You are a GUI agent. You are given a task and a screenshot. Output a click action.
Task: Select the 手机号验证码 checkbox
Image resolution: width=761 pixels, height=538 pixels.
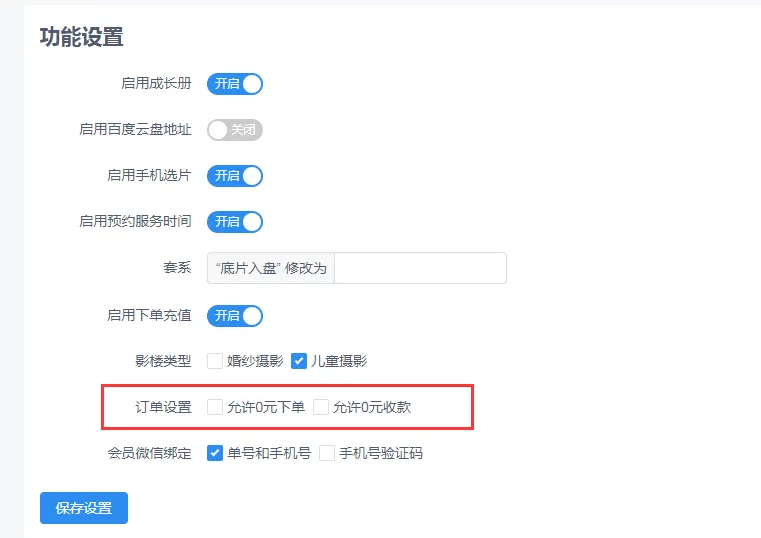point(327,453)
